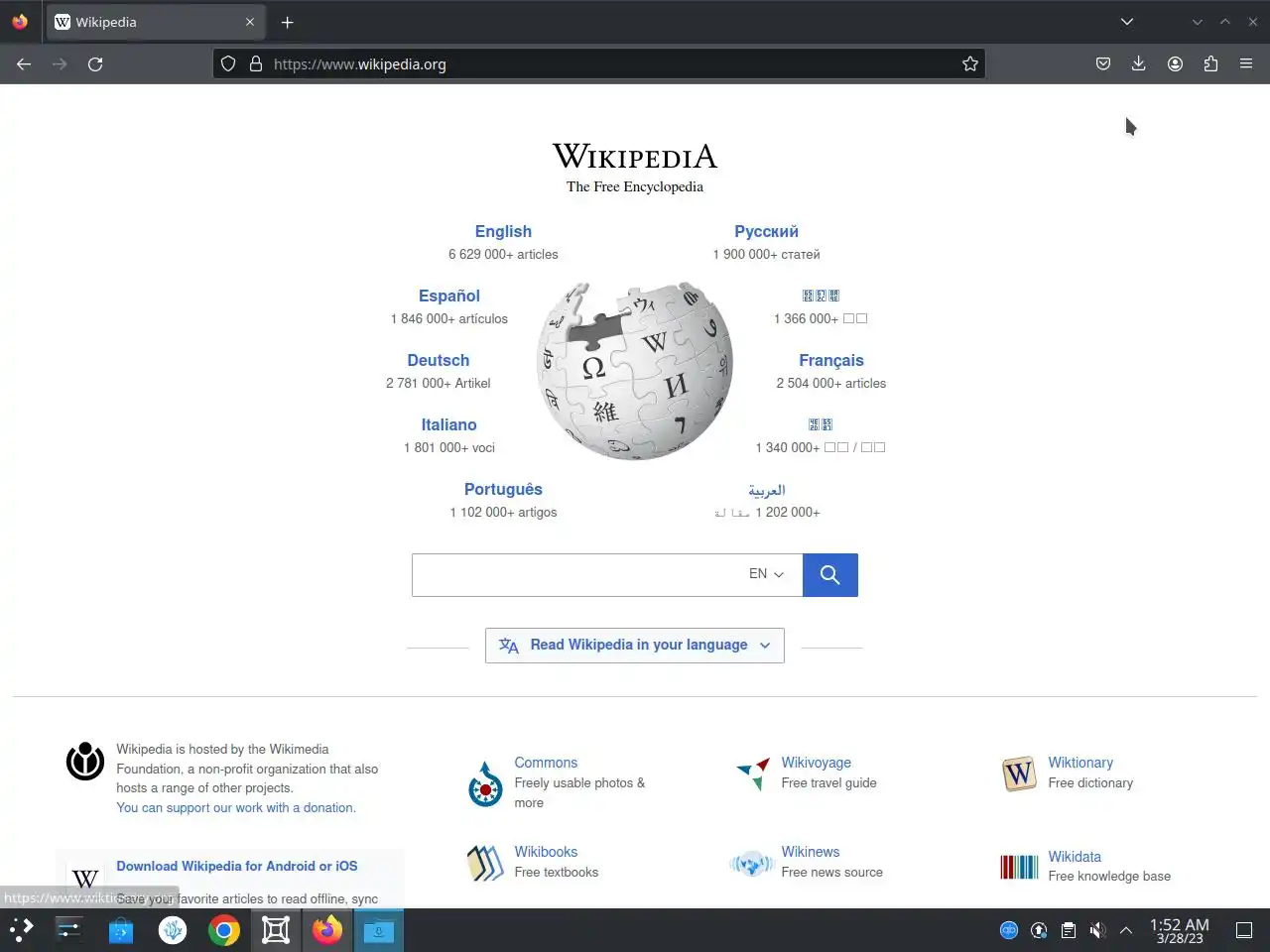Screen dimensions: 1270x952
Task: Click the padlock site info icon
Action: click(x=256, y=63)
